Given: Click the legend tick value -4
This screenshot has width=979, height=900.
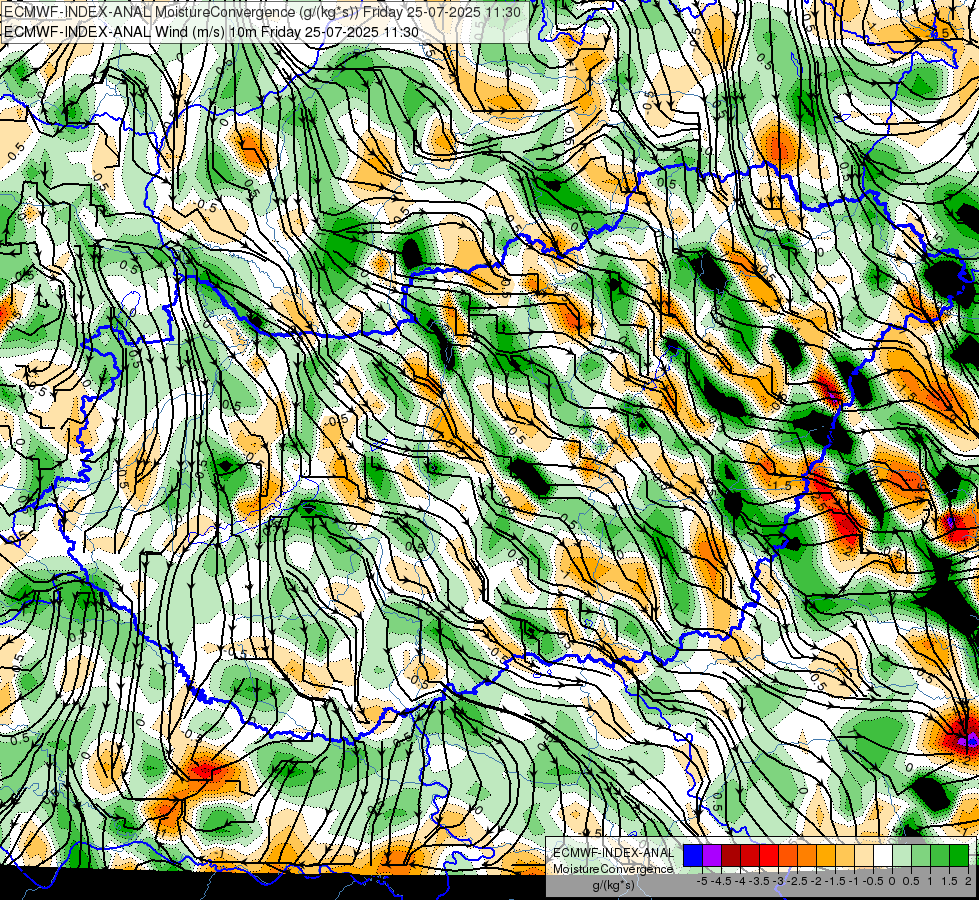Looking at the screenshot, I should [740, 881].
